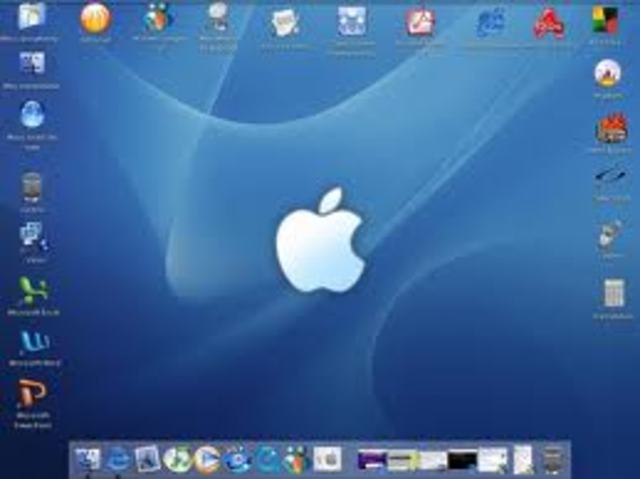This screenshot has width=640, height=479.
Task: Open the Trash at the dock's end
Action: [552, 460]
